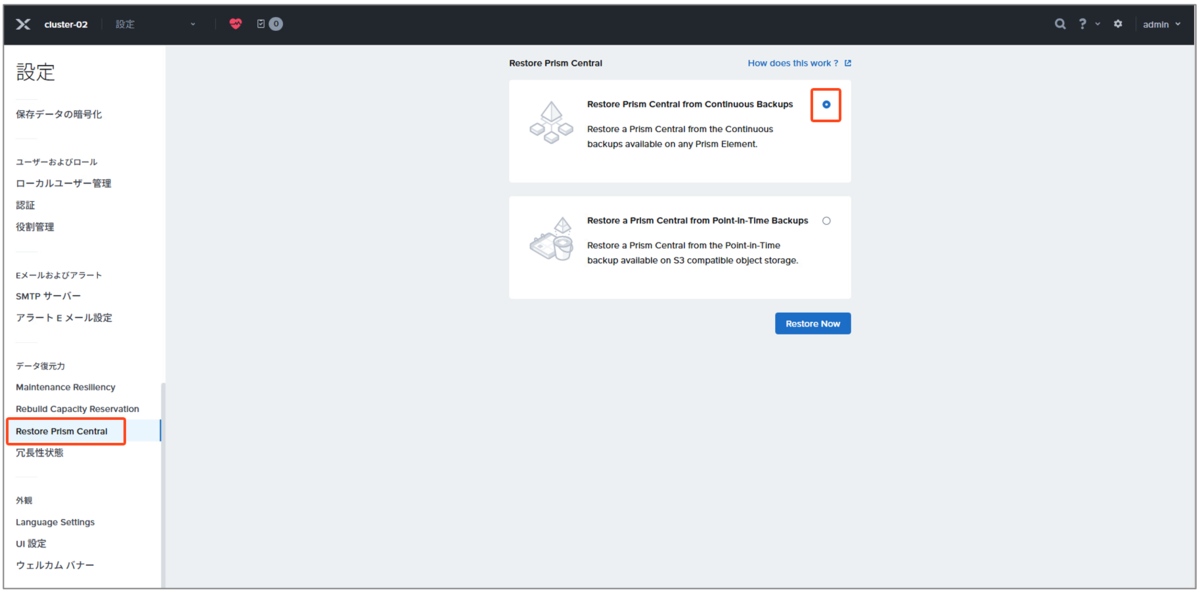Click the Restore Prism Central from Continuous Backups title
The width and height of the screenshot is (1200, 592).
point(690,104)
